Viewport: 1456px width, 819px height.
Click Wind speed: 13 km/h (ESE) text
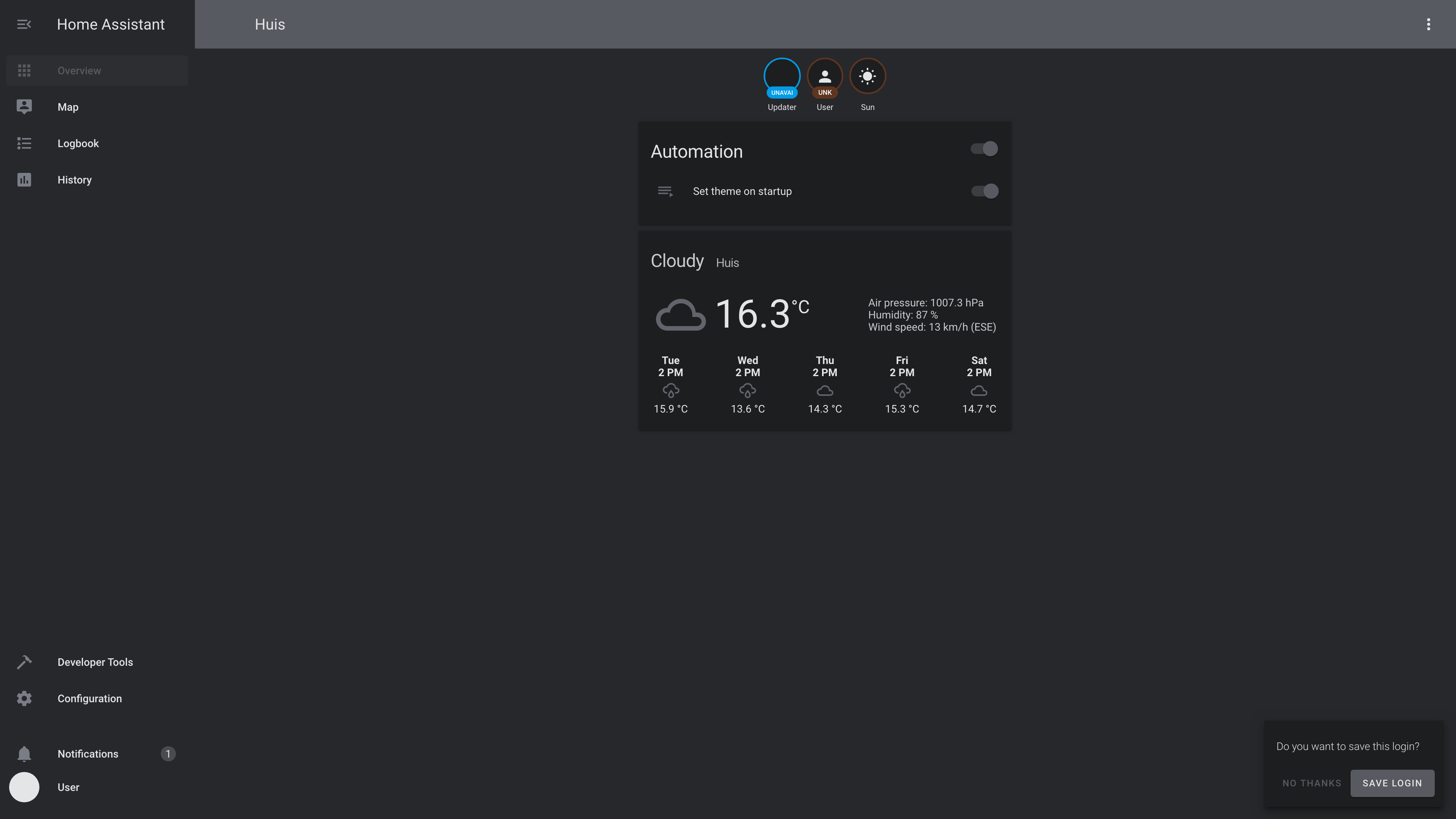click(x=932, y=327)
